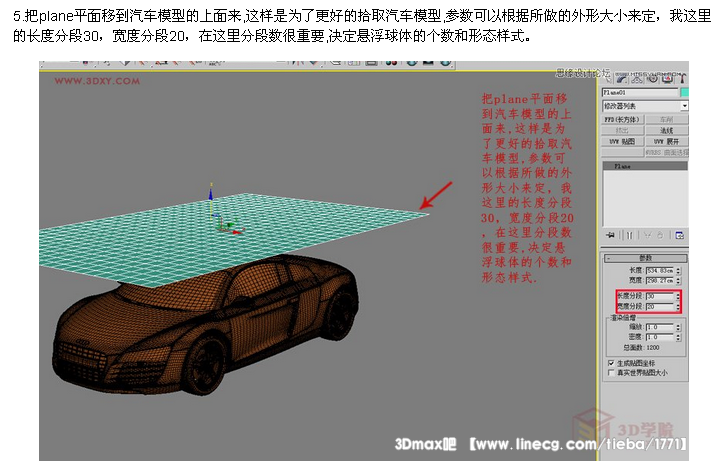Collapse the 参数 rollout header
Viewport: 716px width, 461px height.
pyautogui.click(x=646, y=258)
